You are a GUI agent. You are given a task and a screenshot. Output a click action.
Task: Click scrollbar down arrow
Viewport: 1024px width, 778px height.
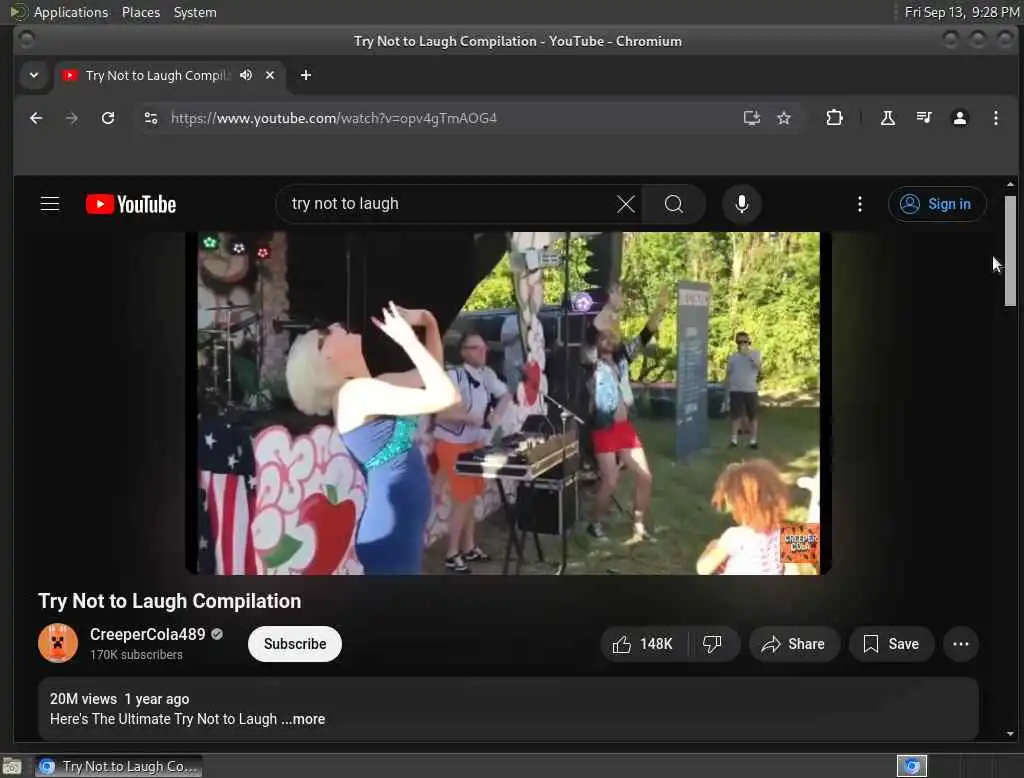pyautogui.click(x=1010, y=734)
